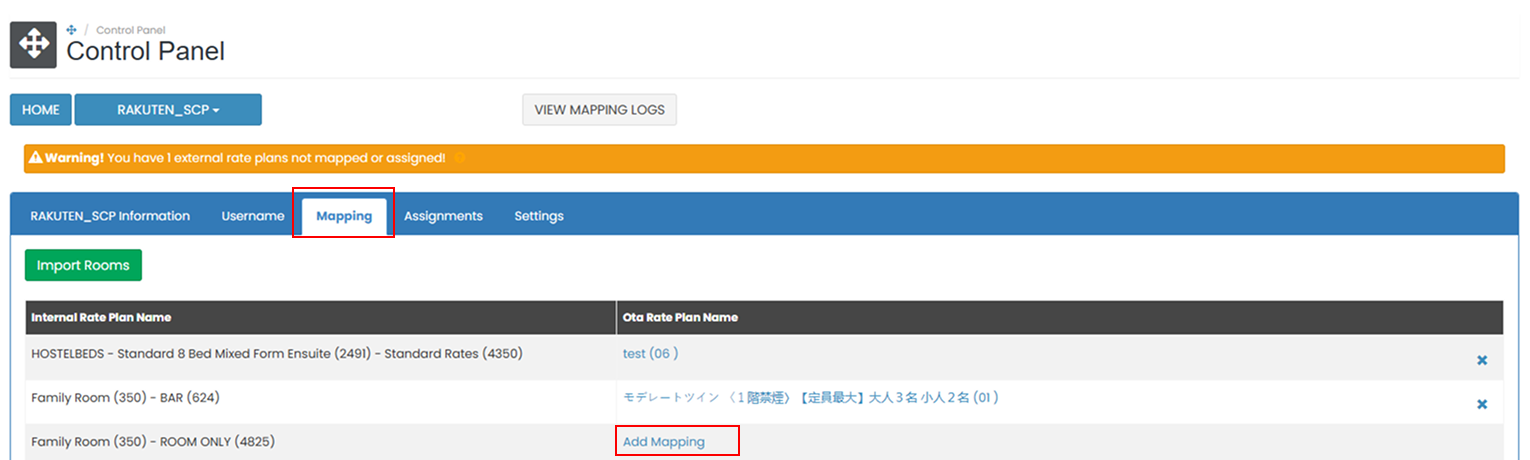1530x460 pixels.
Task: Click the orange warning message text
Action: [245, 158]
